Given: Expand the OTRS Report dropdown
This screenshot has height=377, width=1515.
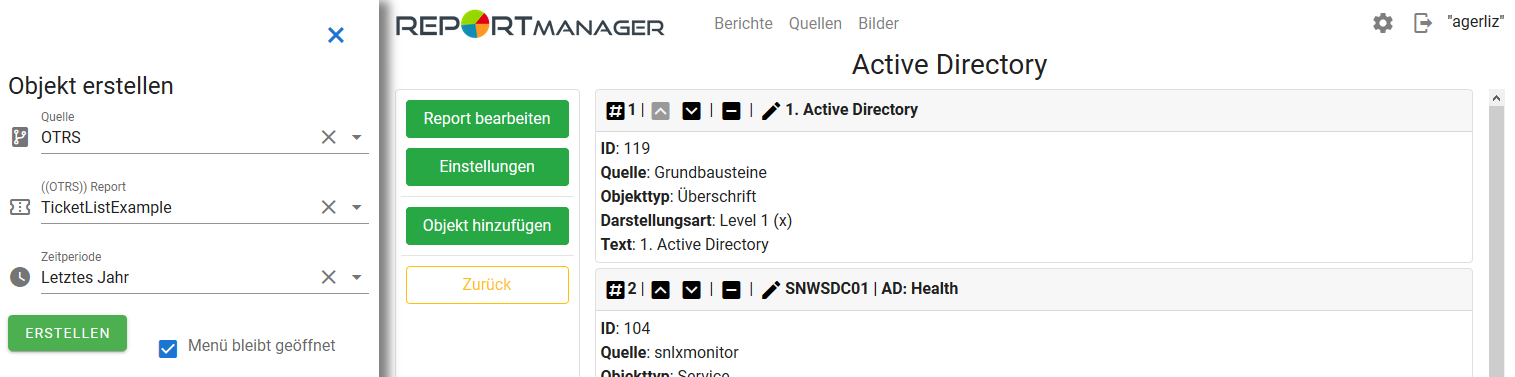Looking at the screenshot, I should pyautogui.click(x=357, y=207).
